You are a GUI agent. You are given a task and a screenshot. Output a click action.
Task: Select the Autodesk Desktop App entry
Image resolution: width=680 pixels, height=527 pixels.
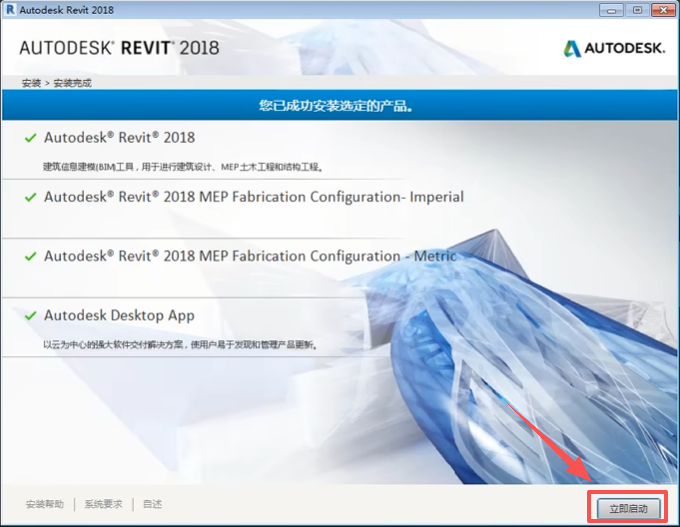[119, 315]
